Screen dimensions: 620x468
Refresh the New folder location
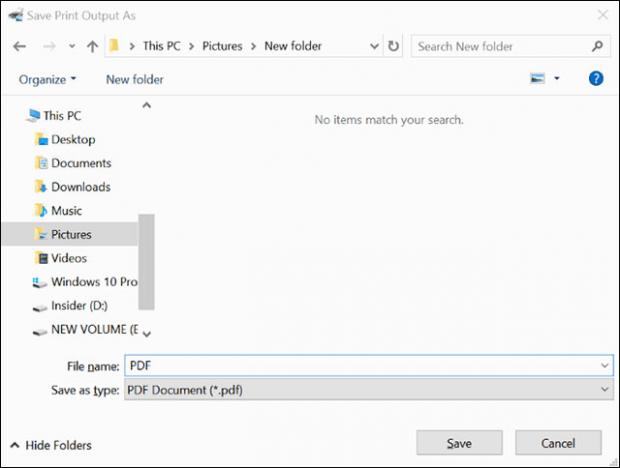pos(394,46)
